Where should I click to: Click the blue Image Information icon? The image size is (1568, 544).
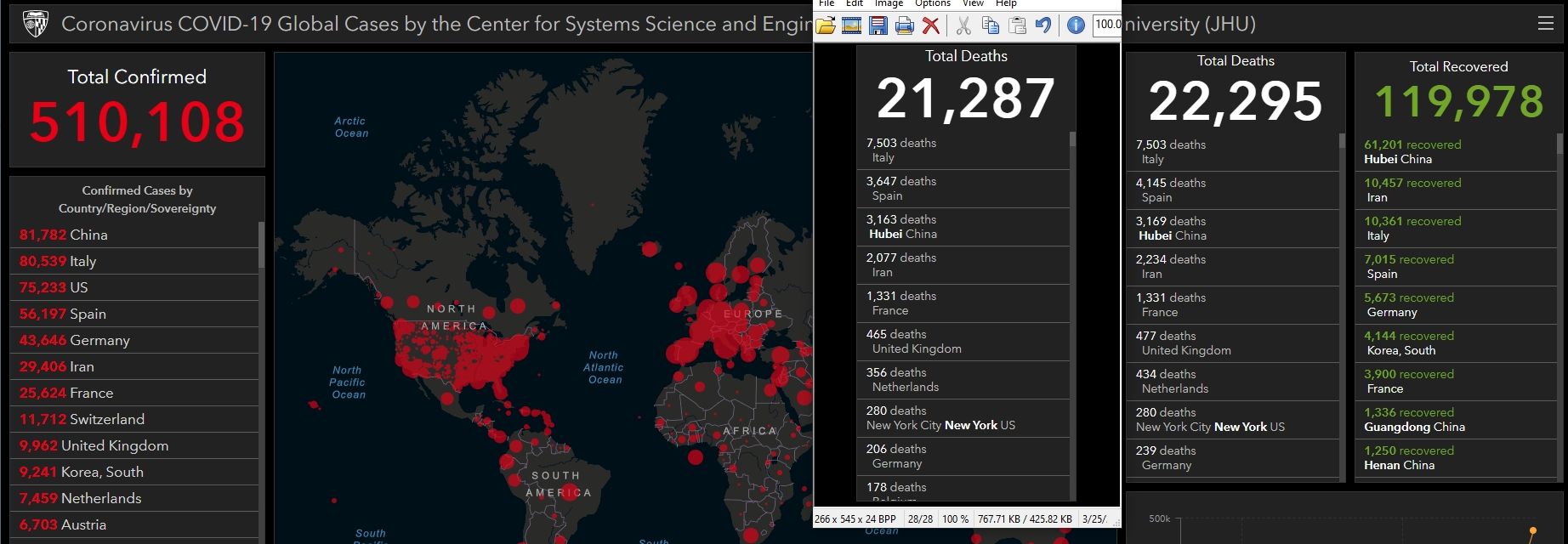pos(1076,25)
